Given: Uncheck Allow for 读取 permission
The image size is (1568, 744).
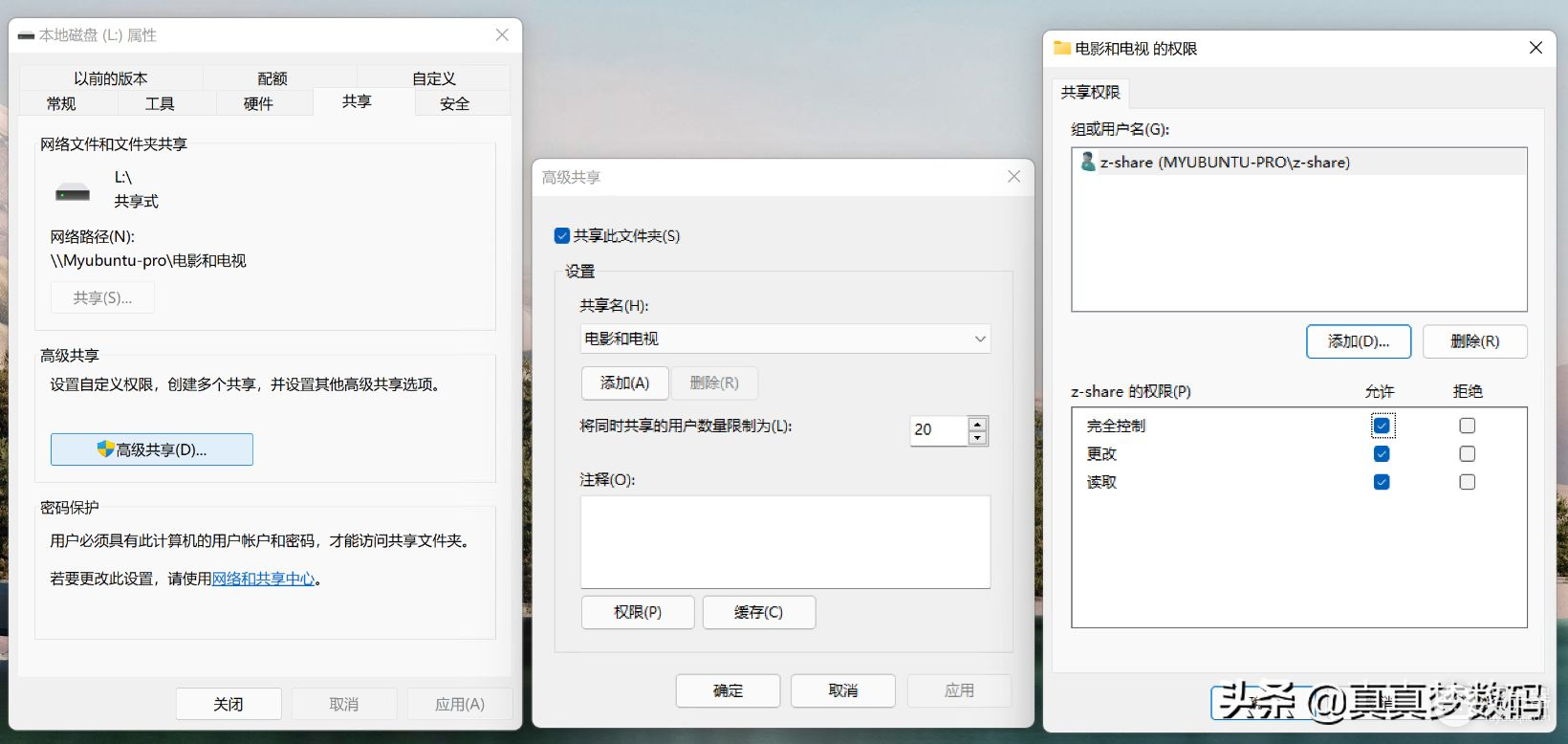Looking at the screenshot, I should pos(1382,482).
